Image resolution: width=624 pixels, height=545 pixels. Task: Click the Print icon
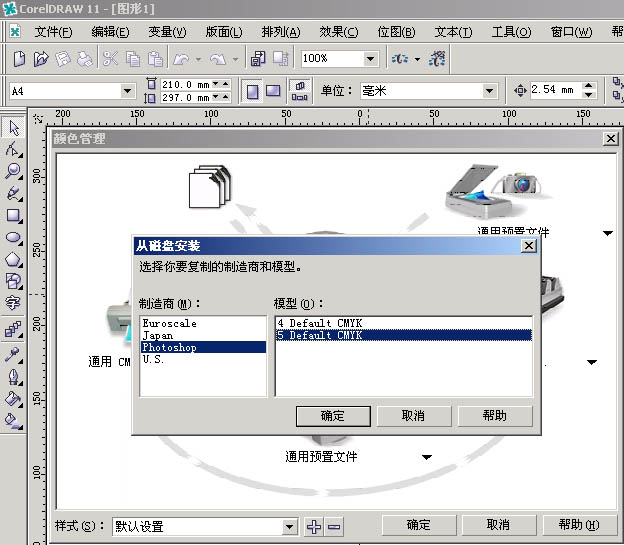point(85,59)
